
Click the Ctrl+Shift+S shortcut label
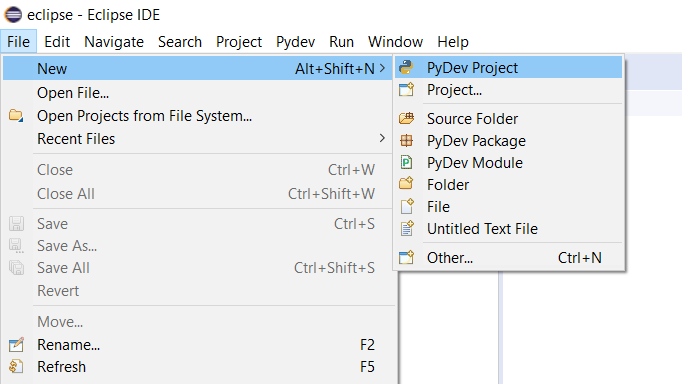[334, 267]
